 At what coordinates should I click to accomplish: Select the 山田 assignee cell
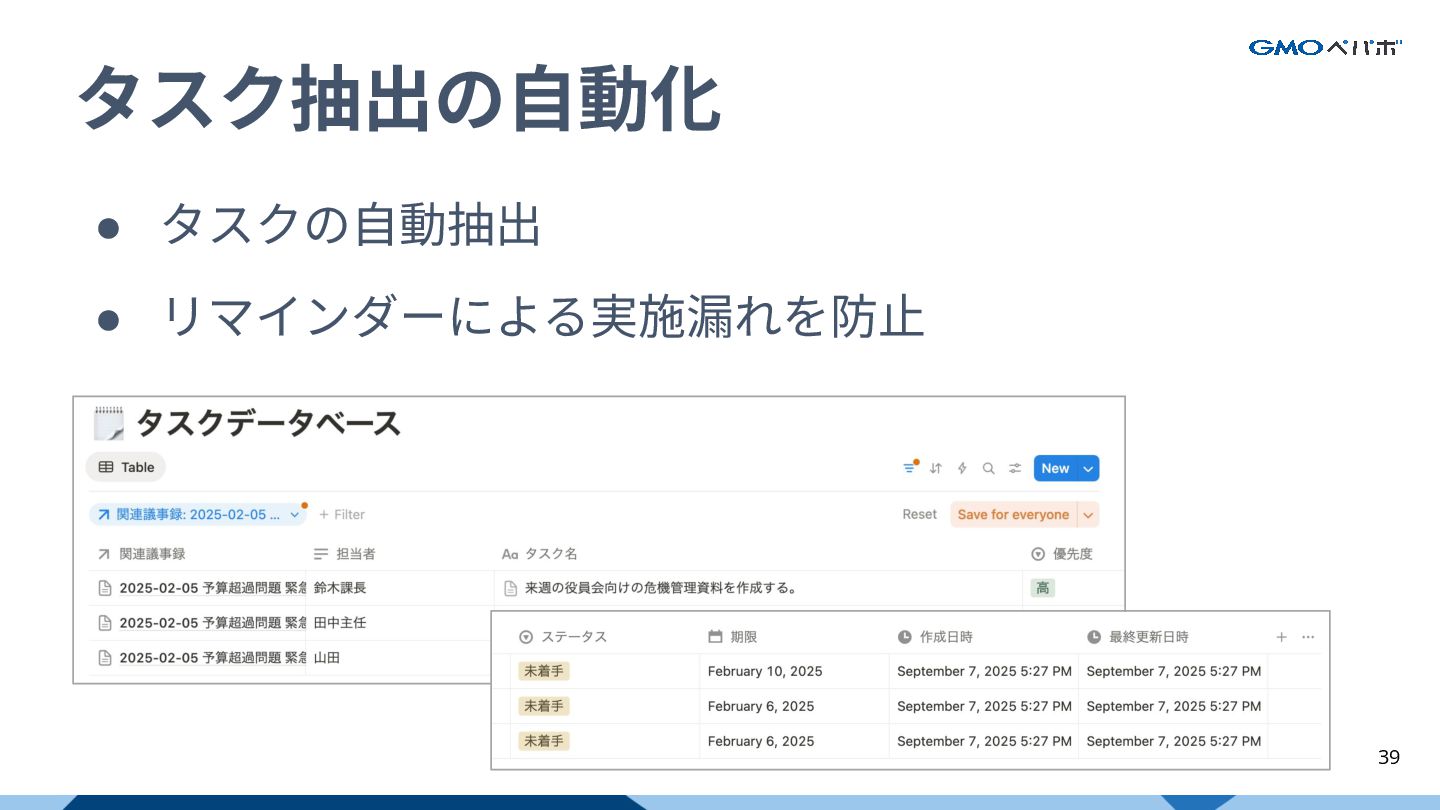[400, 658]
